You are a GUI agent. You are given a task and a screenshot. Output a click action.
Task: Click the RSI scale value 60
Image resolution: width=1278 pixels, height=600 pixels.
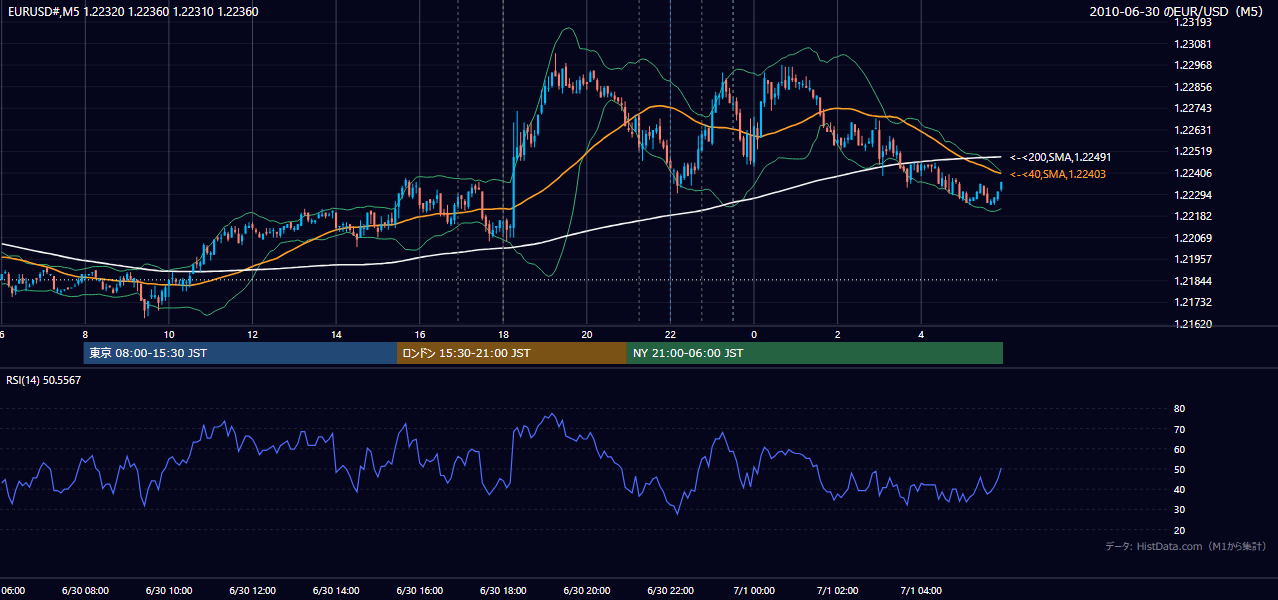(x=1179, y=449)
